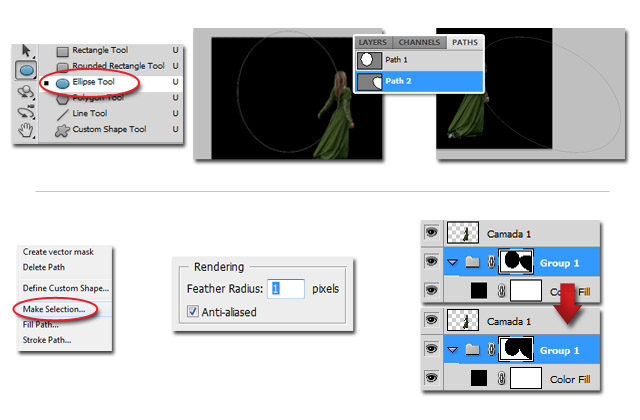640x420 pixels.
Task: Click Camada 1 thumbnail, lower layers panel
Action: coord(463,320)
